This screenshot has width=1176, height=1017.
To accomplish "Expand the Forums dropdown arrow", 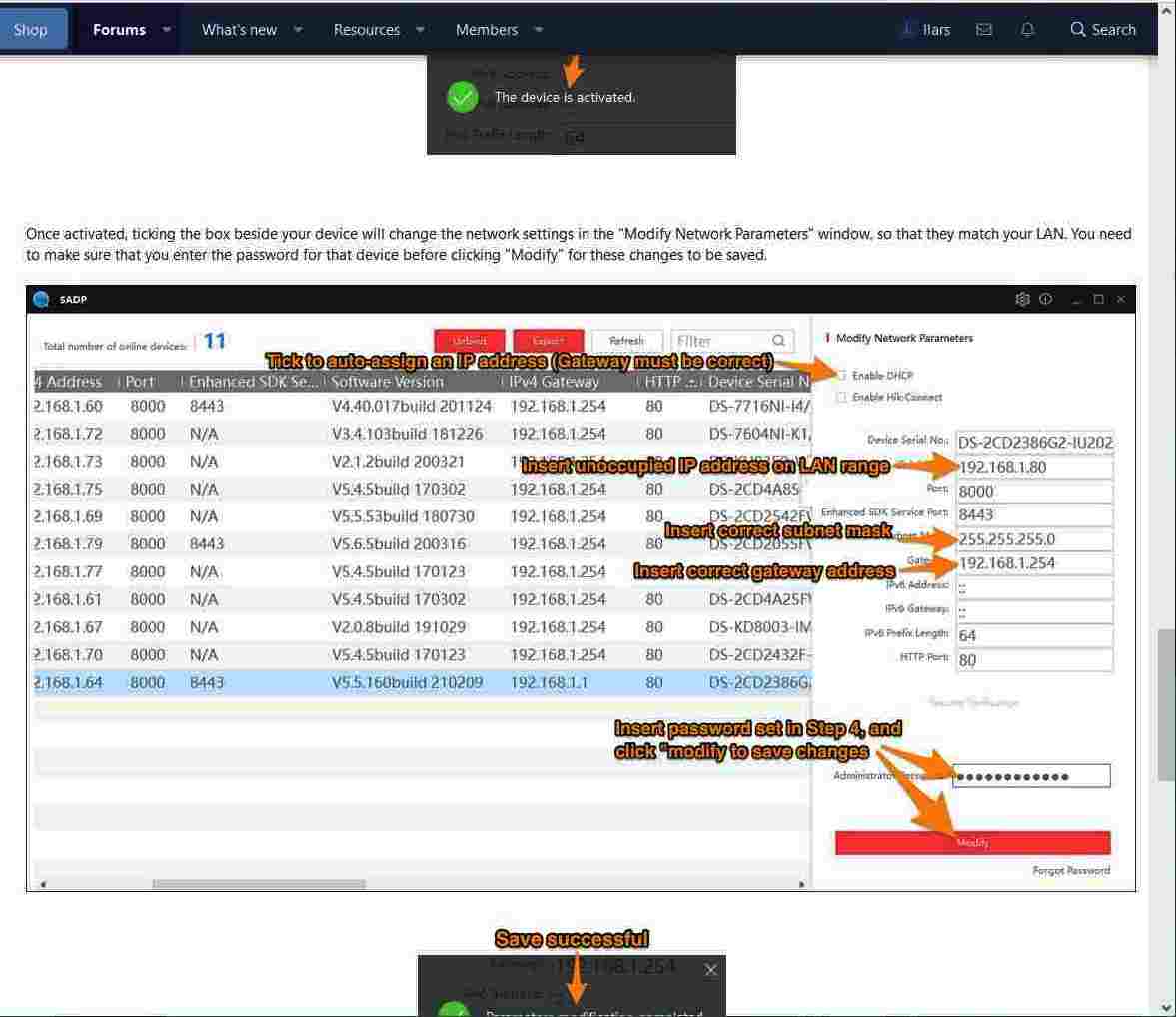I will point(167,30).
